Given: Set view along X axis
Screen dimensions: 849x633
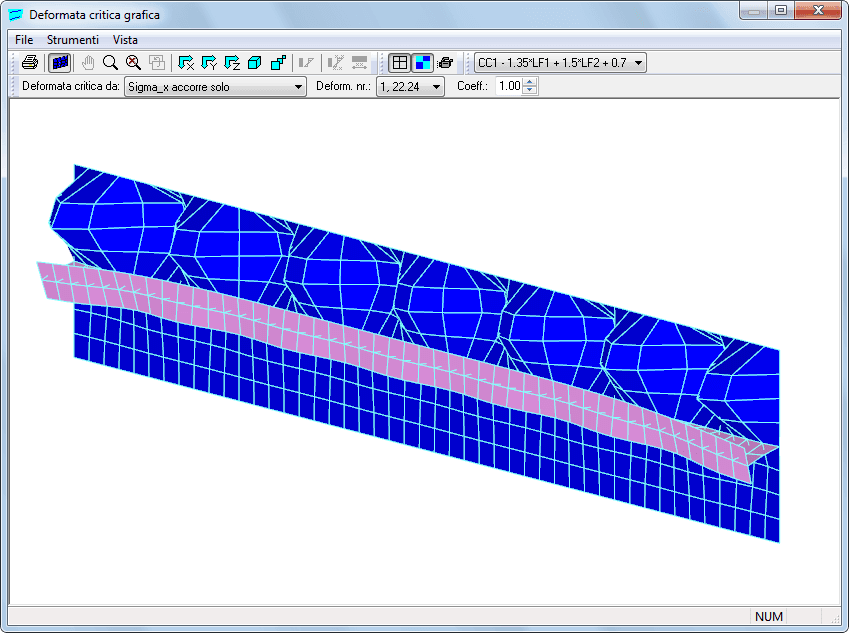Looking at the screenshot, I should click(x=186, y=63).
